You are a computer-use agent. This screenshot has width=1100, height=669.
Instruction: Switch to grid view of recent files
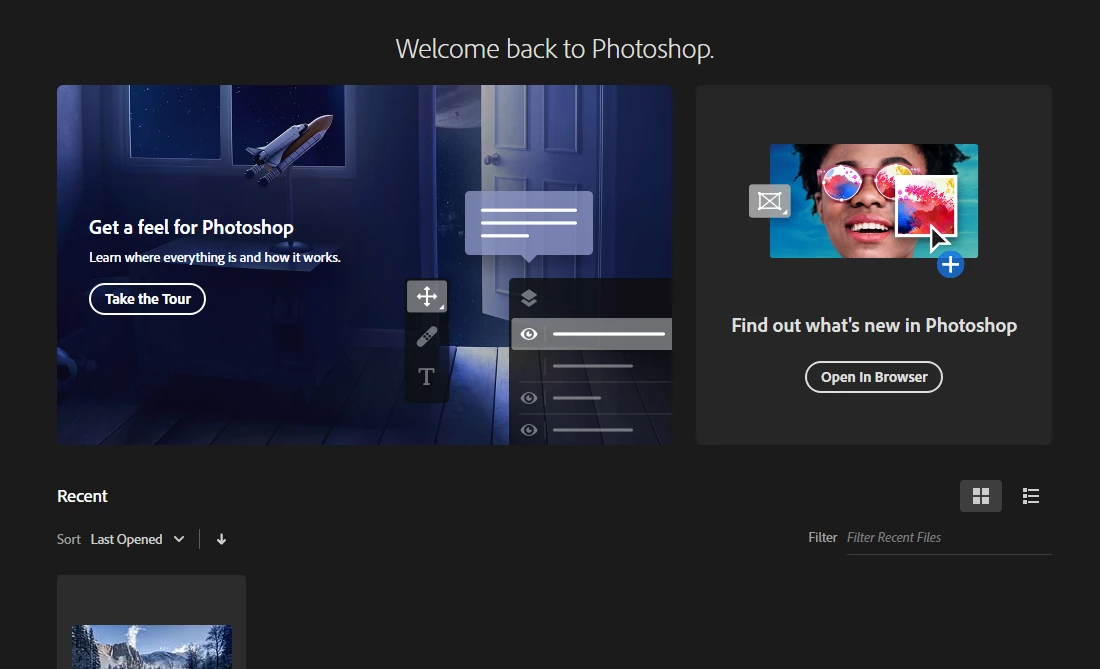coord(981,496)
